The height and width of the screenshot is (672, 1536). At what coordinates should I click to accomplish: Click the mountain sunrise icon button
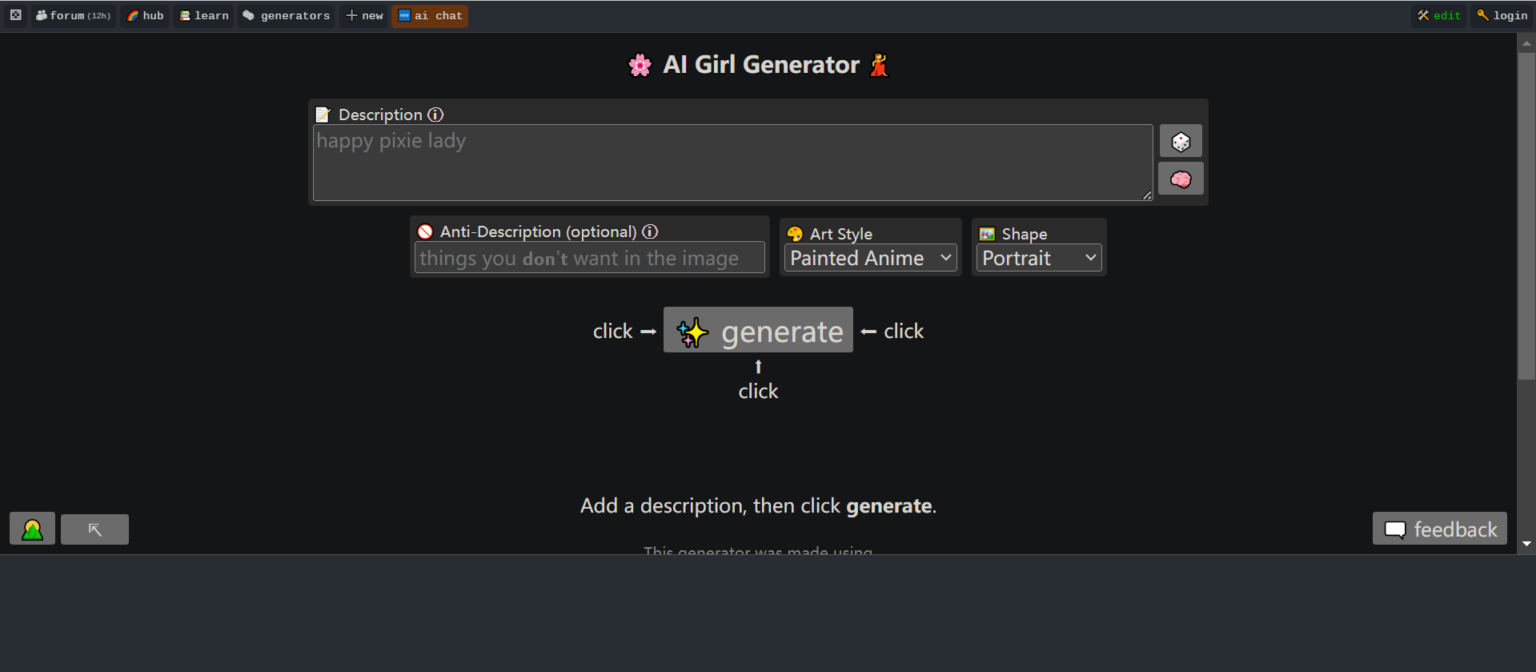pyautogui.click(x=32, y=529)
